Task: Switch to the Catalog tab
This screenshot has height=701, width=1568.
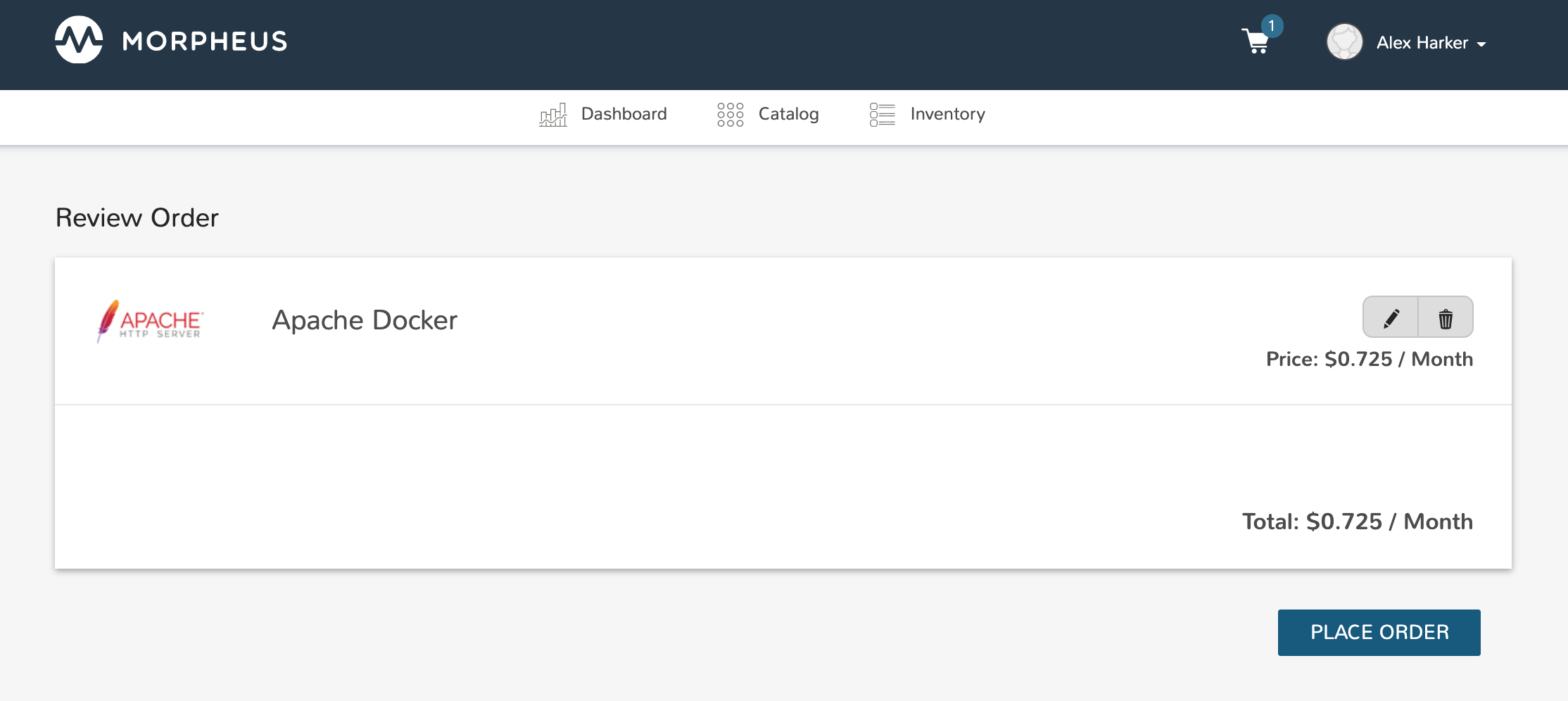Action: point(788,114)
